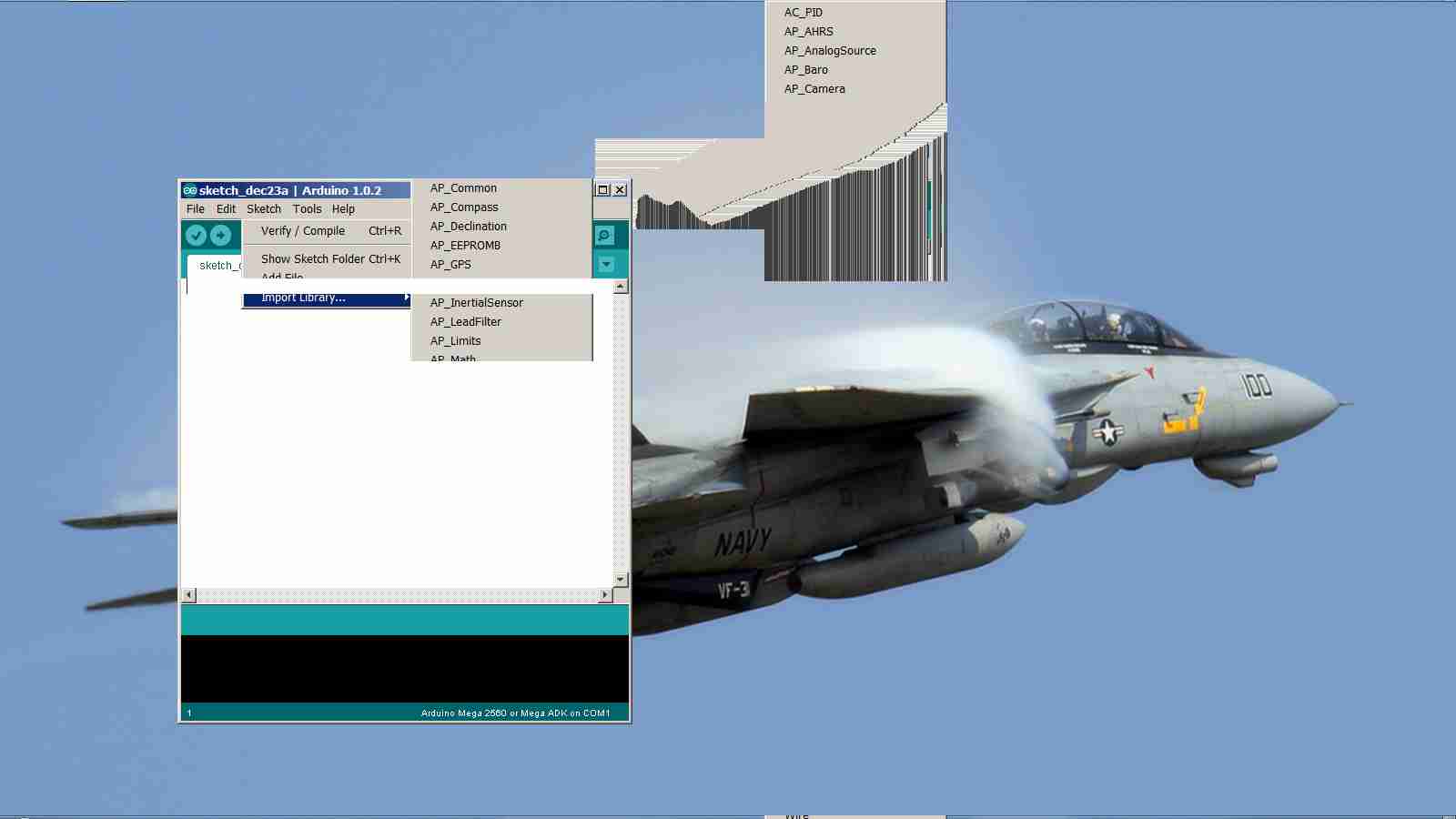
Task: Maximize the Arduino window
Action: [x=602, y=189]
